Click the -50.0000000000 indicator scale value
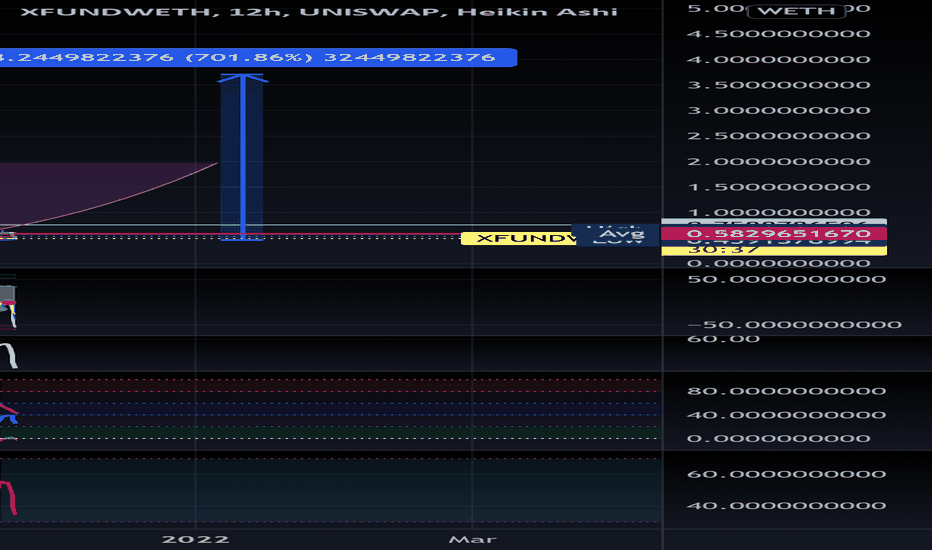Viewport: 932px width, 550px height. coord(794,325)
